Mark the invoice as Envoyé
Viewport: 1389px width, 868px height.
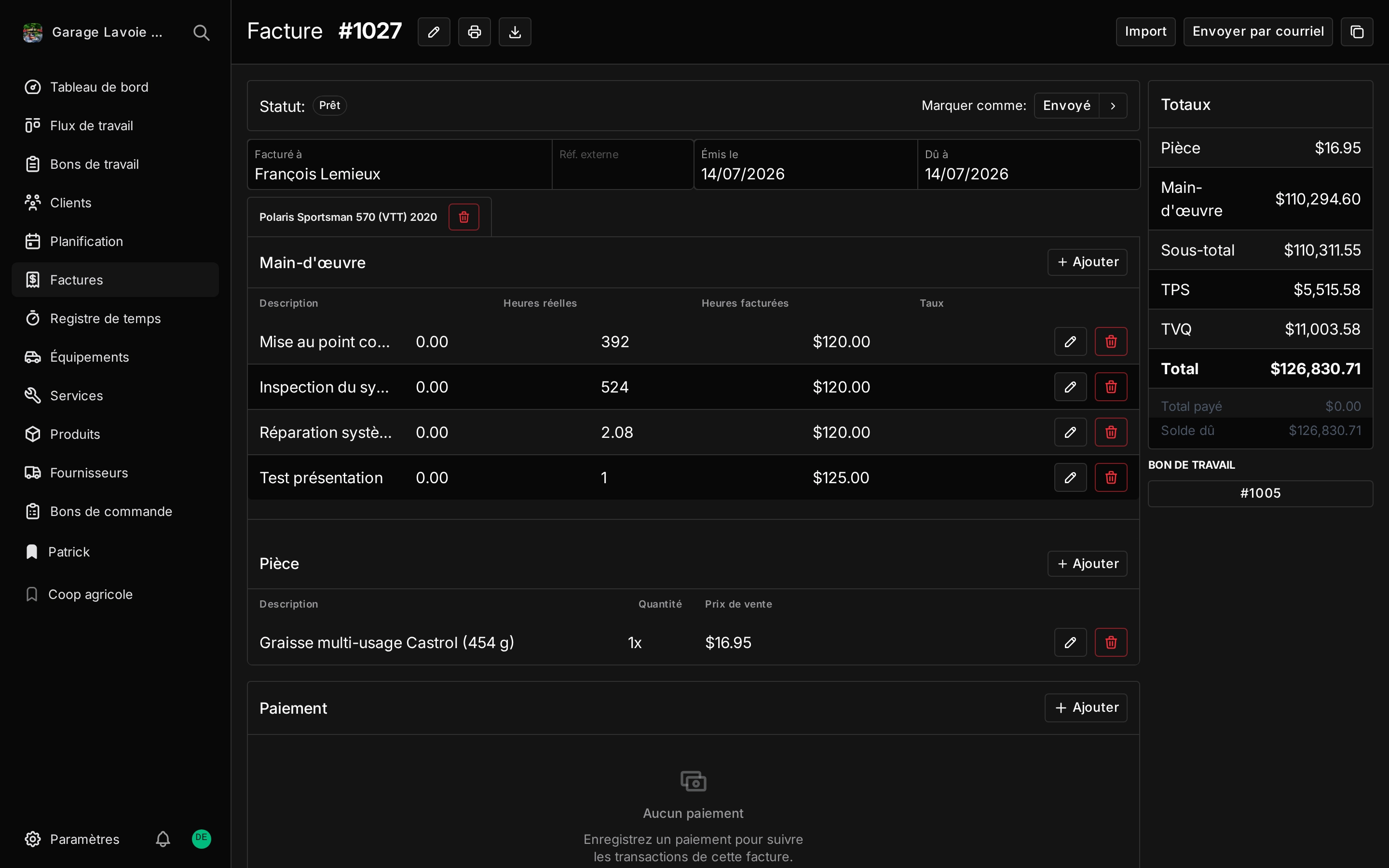point(1066,106)
